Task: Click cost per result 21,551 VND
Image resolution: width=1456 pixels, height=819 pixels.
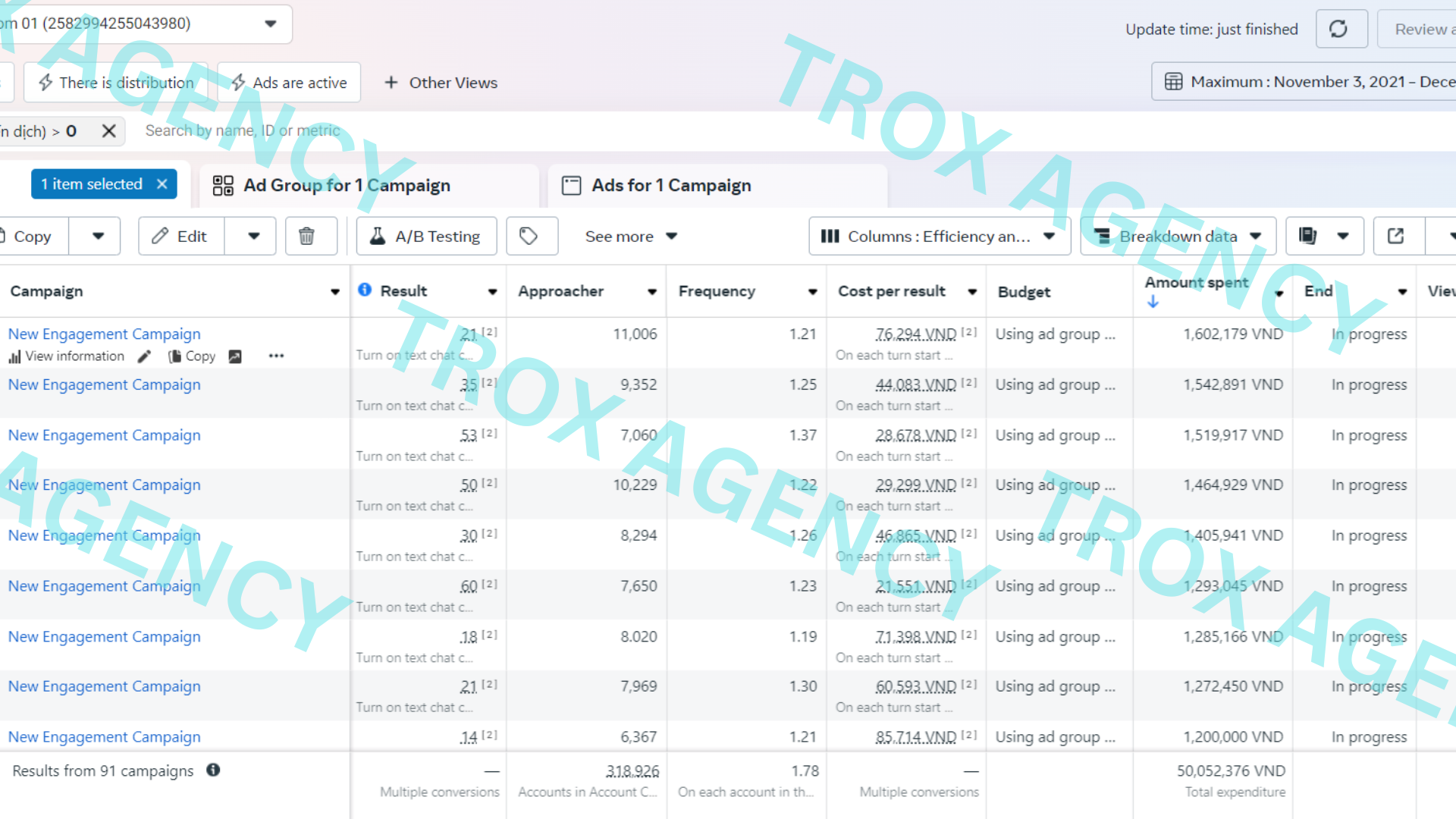Action: [x=915, y=586]
